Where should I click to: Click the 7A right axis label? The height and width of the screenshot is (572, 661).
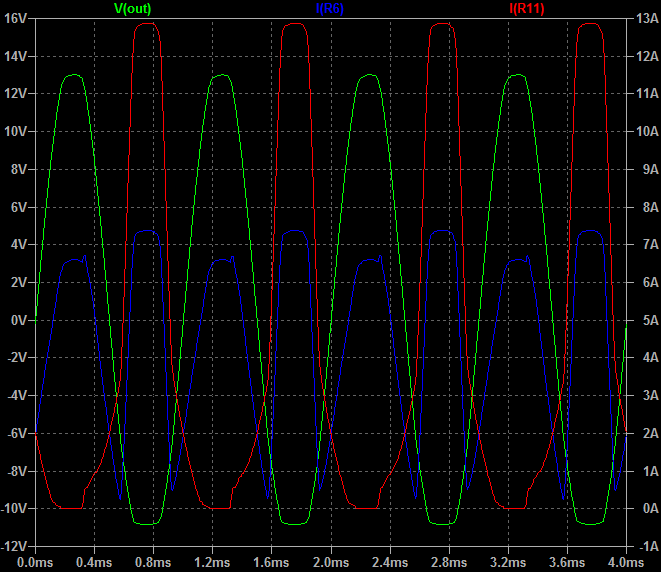650,244
